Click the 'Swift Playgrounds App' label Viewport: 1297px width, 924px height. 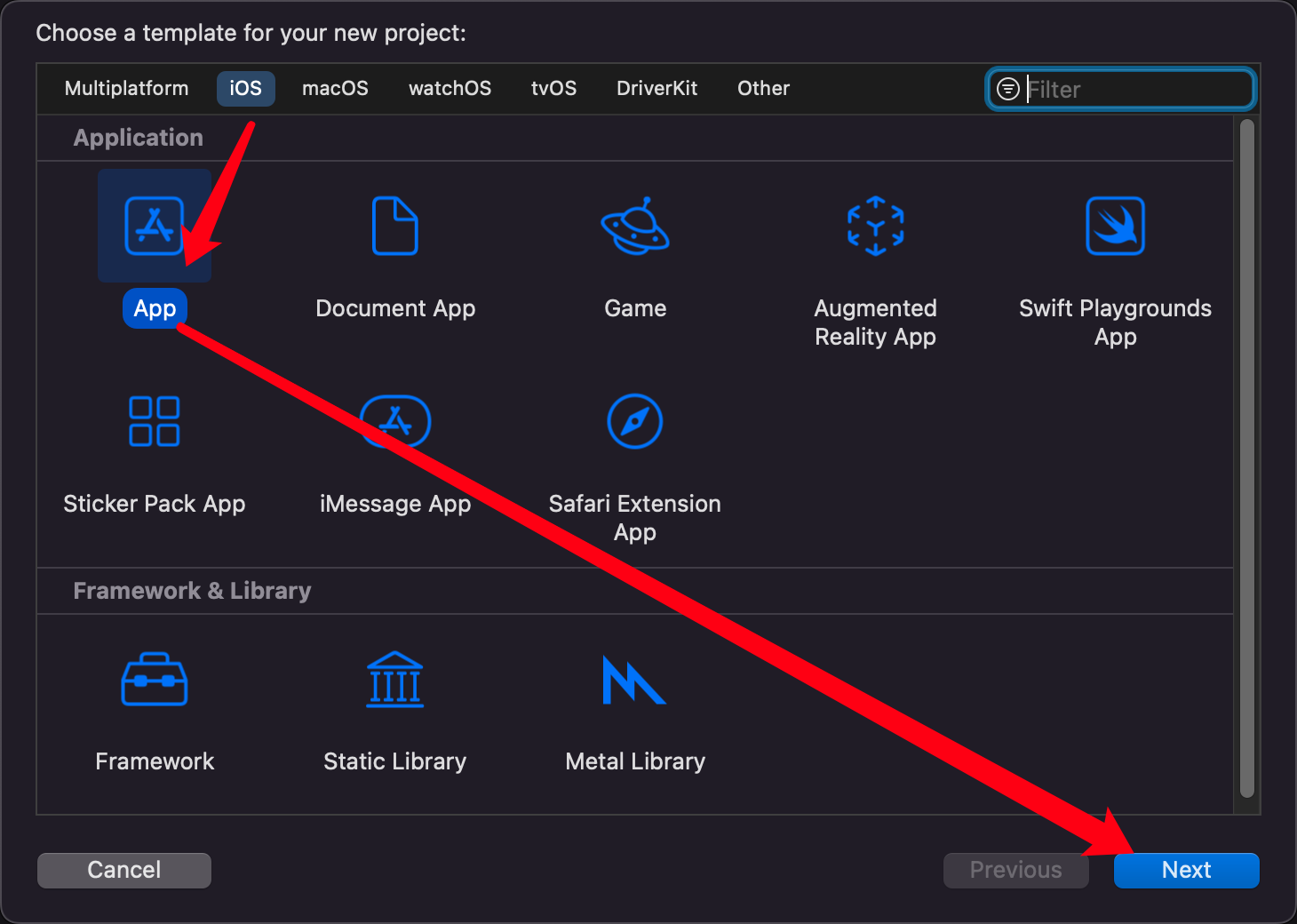click(1115, 323)
